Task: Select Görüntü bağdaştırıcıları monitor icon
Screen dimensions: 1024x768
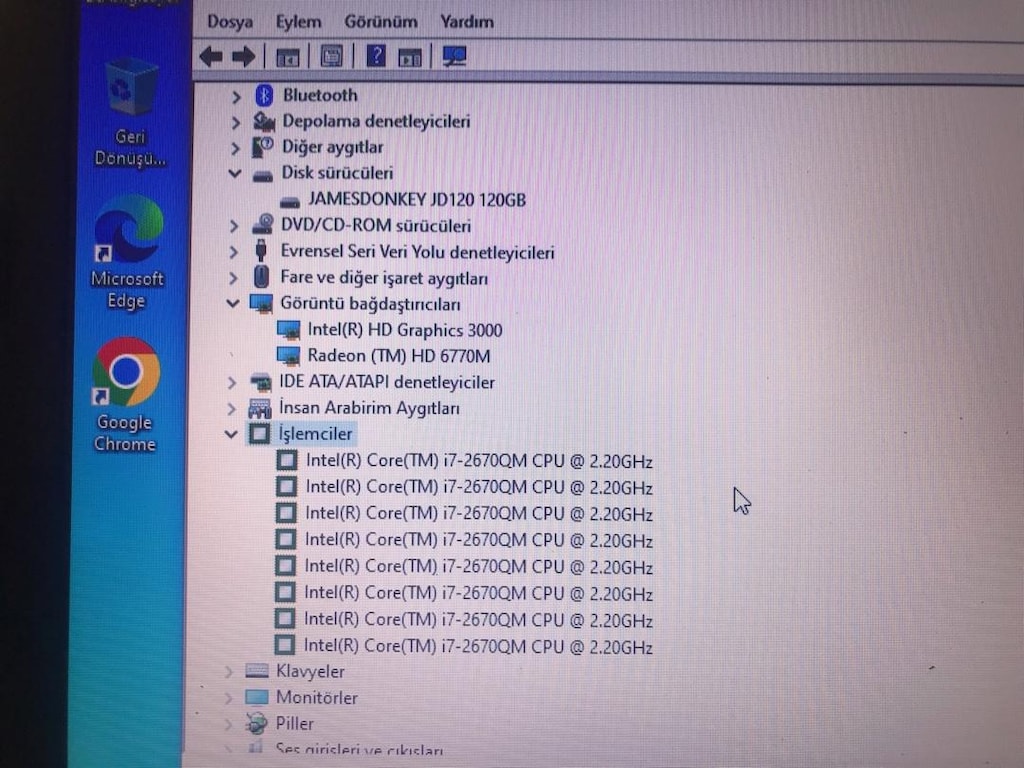Action: tap(261, 304)
